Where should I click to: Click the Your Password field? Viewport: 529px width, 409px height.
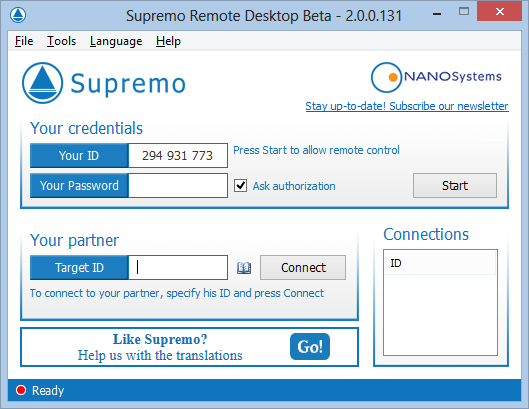tap(178, 186)
